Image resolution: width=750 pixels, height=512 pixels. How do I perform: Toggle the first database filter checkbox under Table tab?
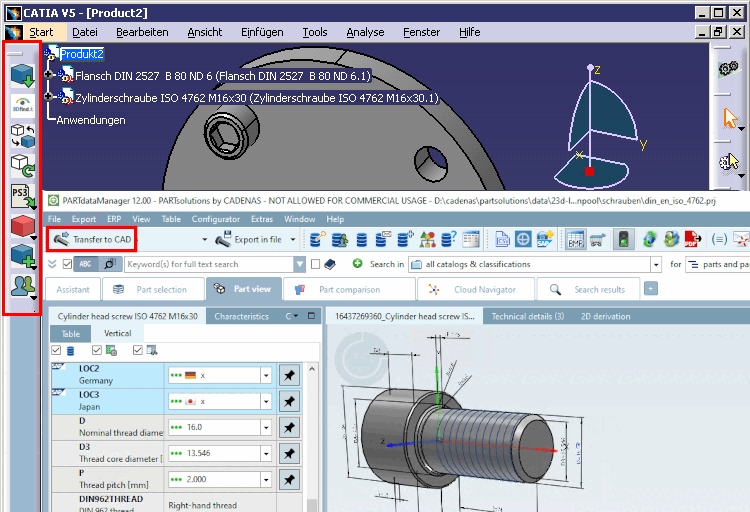point(56,350)
